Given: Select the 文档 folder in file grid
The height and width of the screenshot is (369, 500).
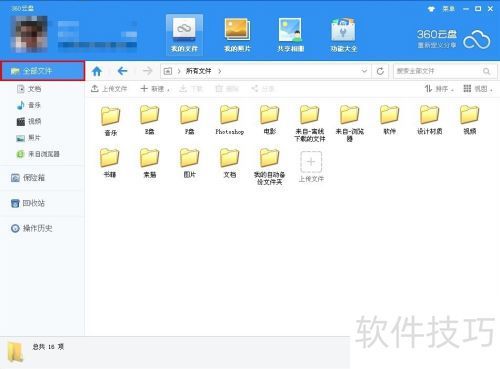Looking at the screenshot, I should [230, 163].
